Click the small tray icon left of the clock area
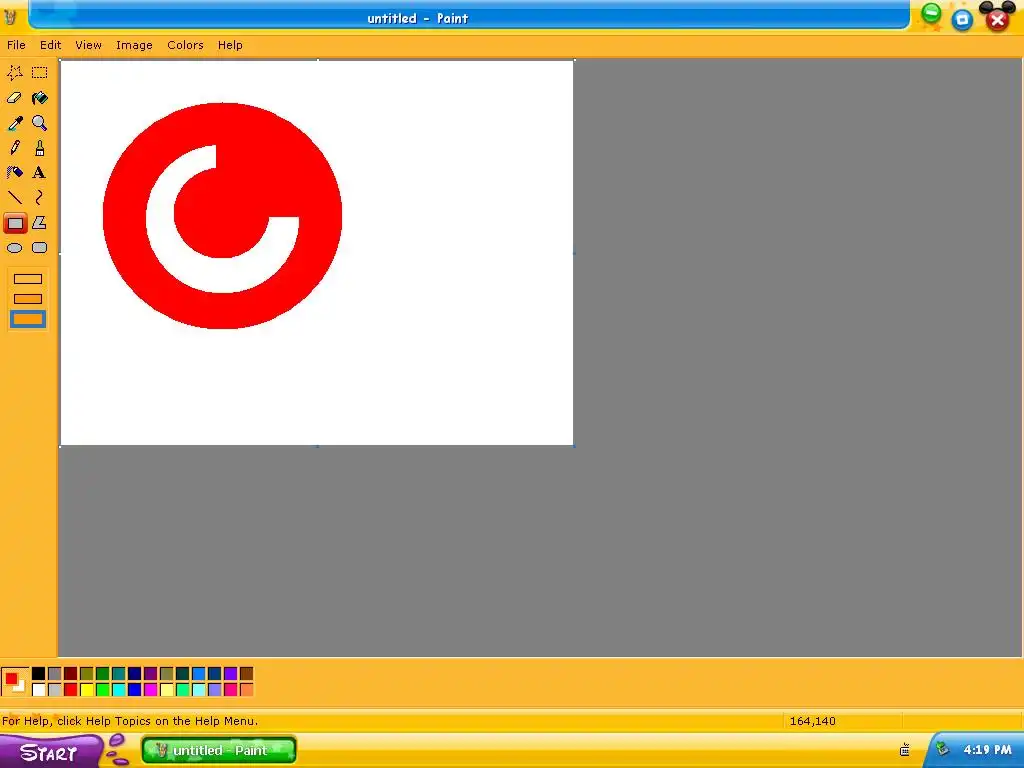The width and height of the screenshot is (1024, 768). (x=904, y=750)
